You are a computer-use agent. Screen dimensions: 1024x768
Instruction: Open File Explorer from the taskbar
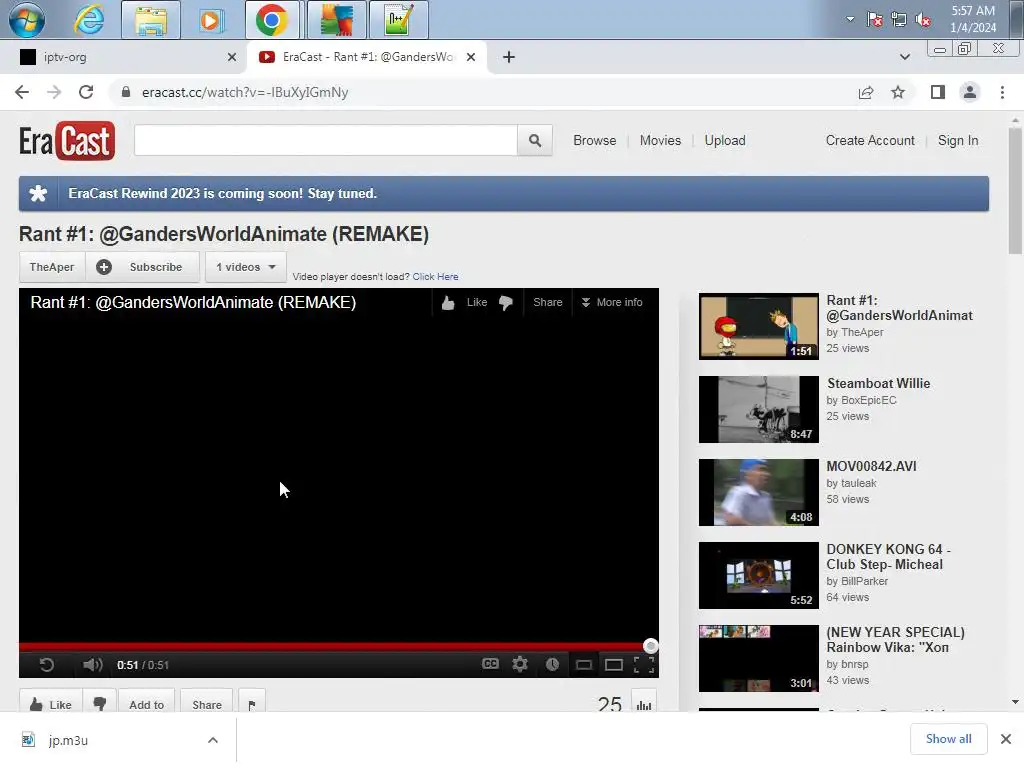151,20
